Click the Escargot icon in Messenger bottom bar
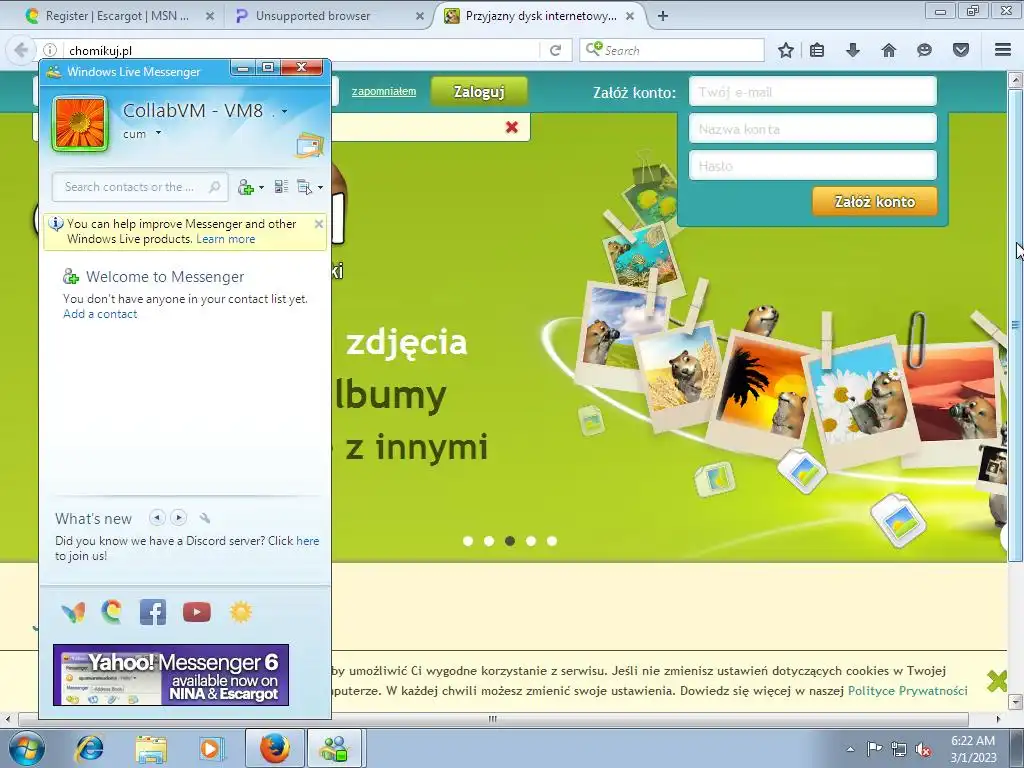Screen dimensions: 1024x768 112,612
